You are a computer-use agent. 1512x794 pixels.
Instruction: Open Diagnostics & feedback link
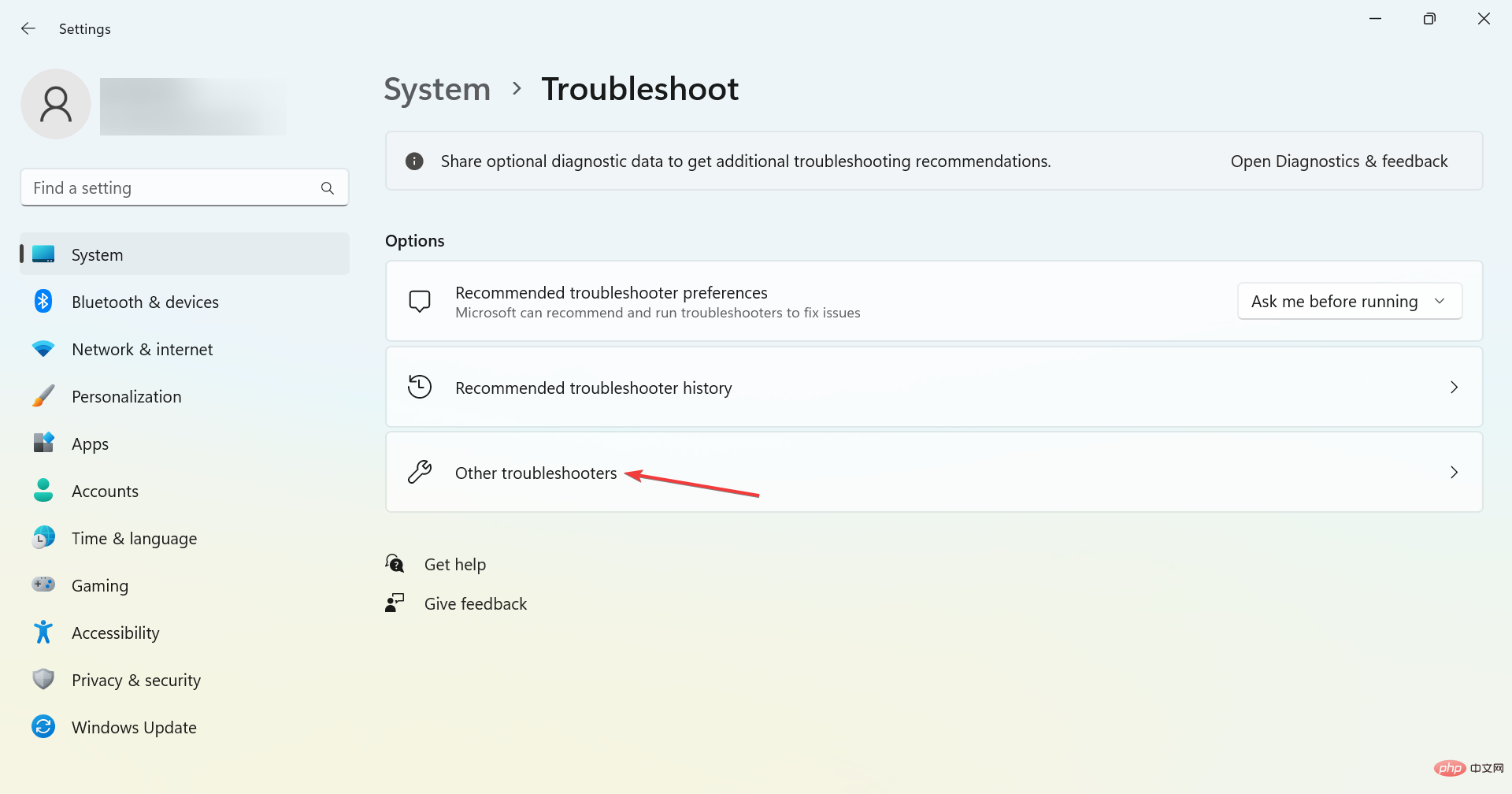[x=1339, y=161]
